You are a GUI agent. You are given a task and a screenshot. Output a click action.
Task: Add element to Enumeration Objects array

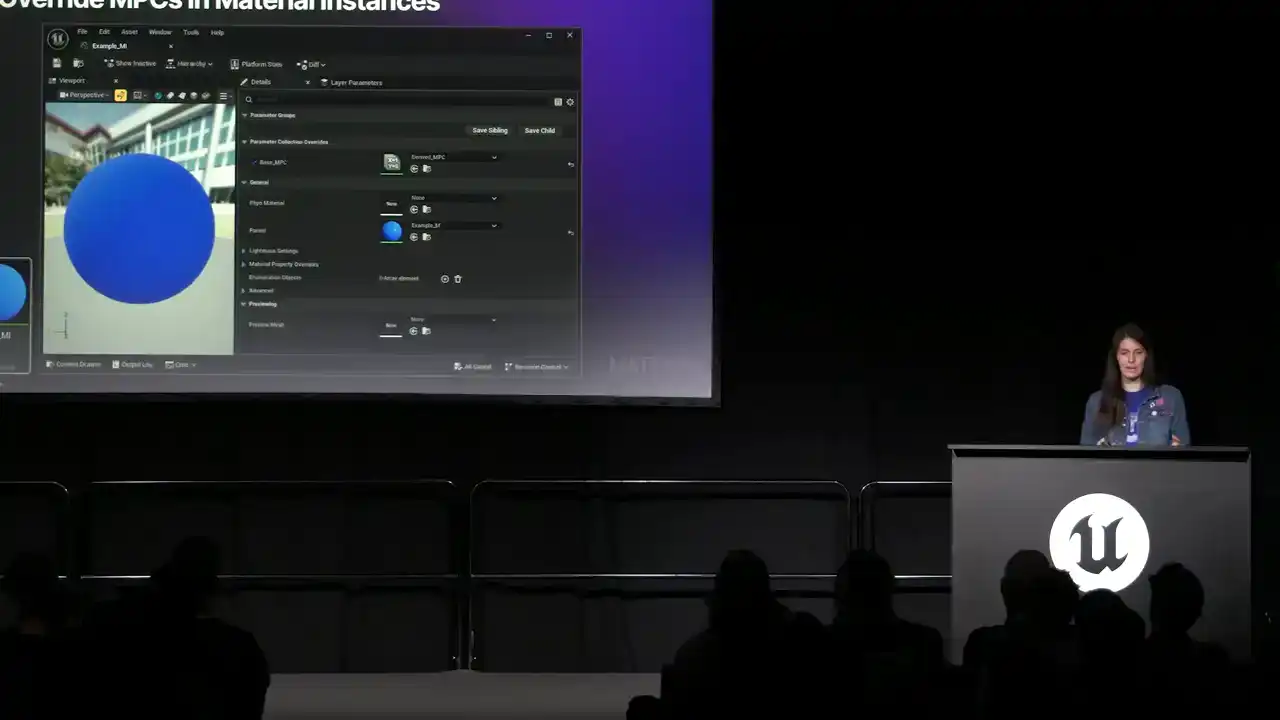coord(445,279)
